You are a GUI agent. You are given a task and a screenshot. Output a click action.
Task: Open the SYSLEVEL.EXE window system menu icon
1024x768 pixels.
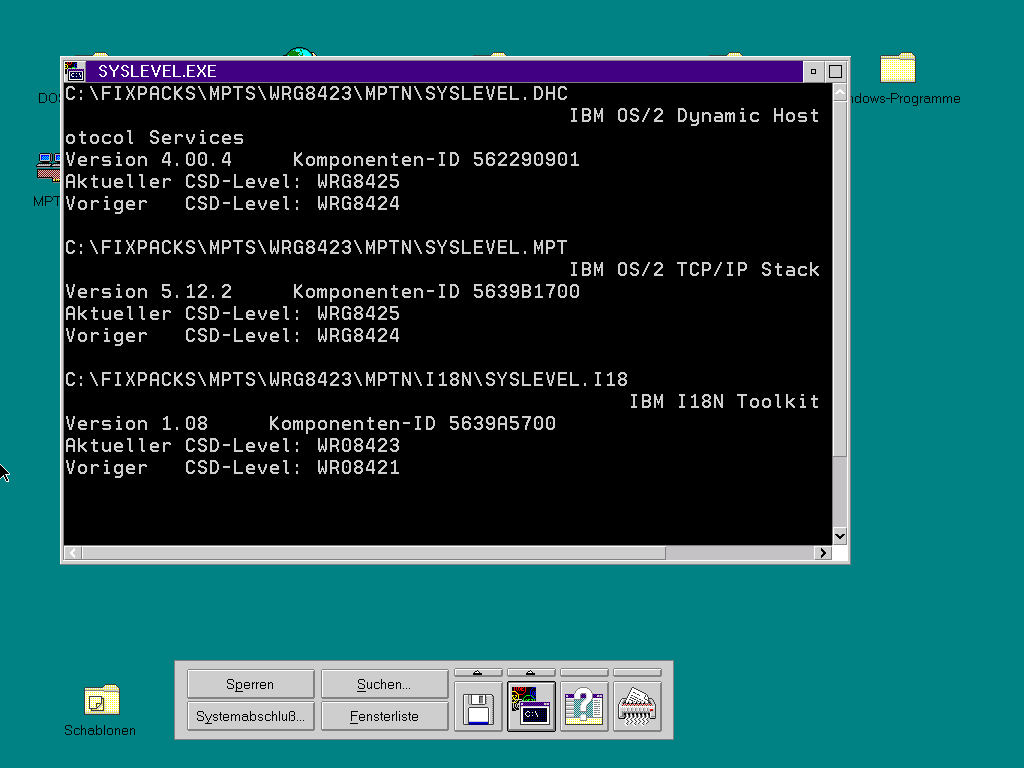(75, 71)
